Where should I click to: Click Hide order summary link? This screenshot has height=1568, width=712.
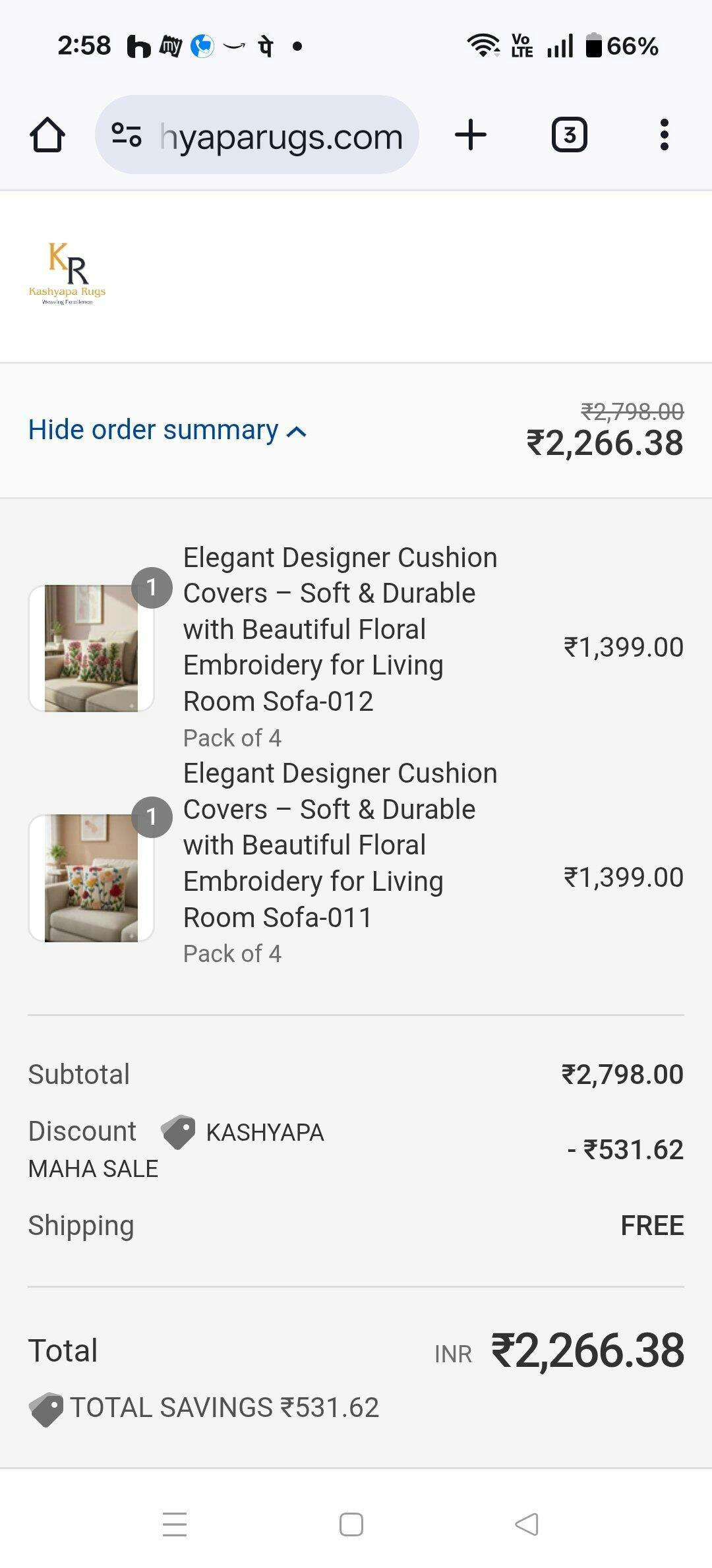153,430
